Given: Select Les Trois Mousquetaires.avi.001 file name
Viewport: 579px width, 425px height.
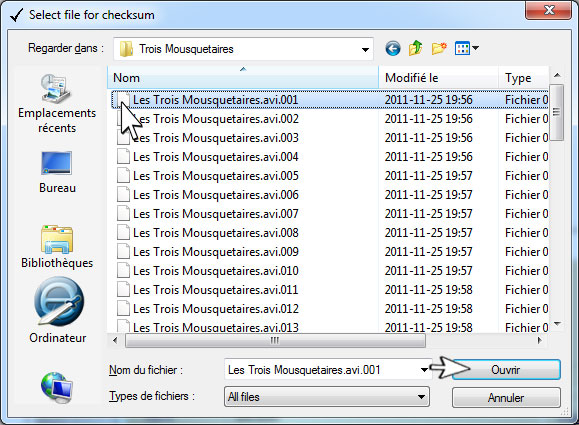Looking at the screenshot, I should pos(215,100).
